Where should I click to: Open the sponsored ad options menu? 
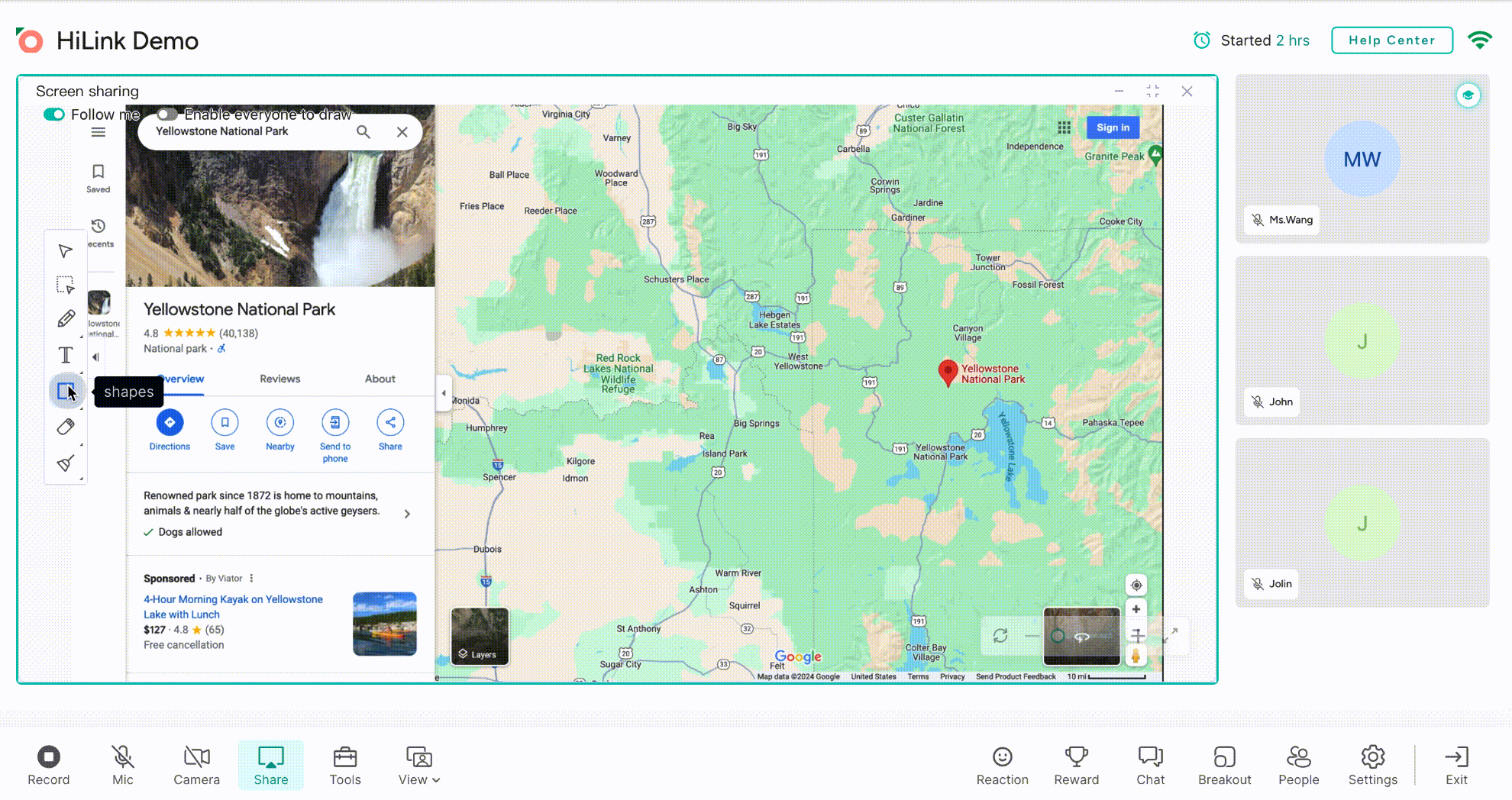[x=251, y=578]
